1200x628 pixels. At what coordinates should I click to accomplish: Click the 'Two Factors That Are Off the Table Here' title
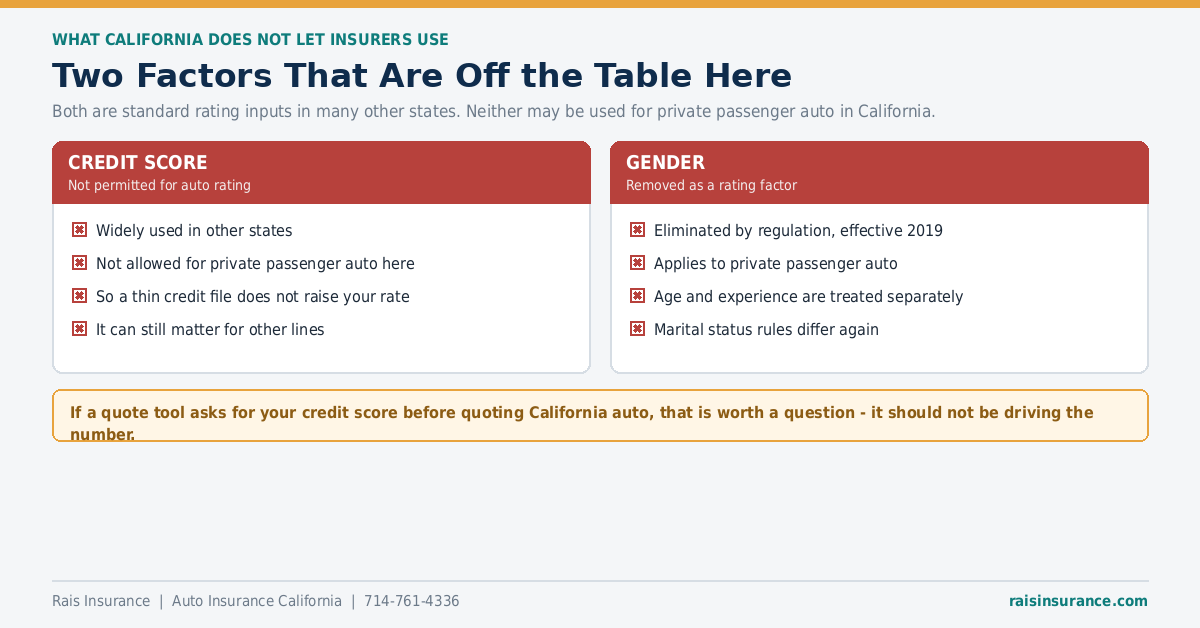(x=422, y=76)
